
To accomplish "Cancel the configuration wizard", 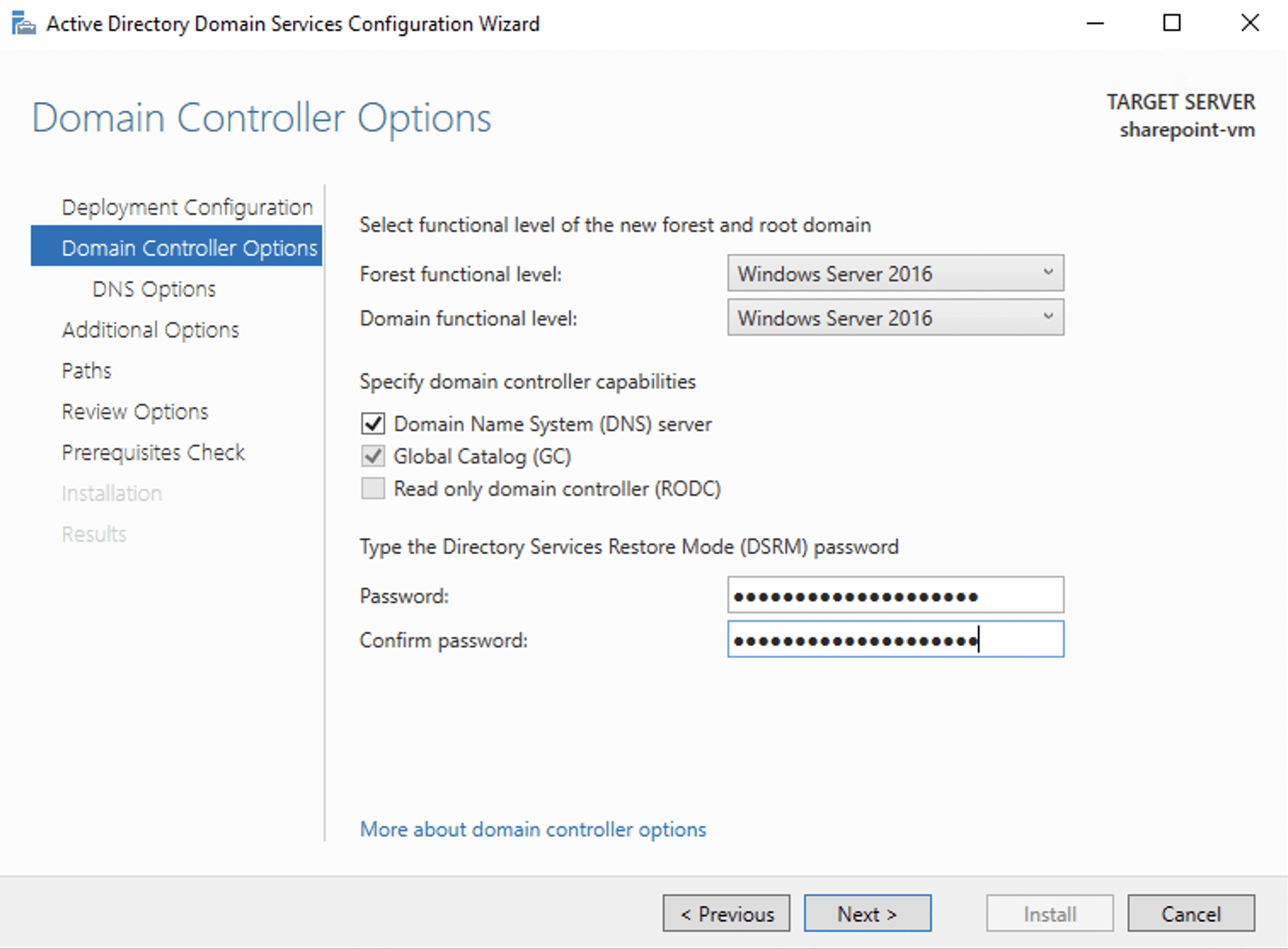I will pos(1191,914).
